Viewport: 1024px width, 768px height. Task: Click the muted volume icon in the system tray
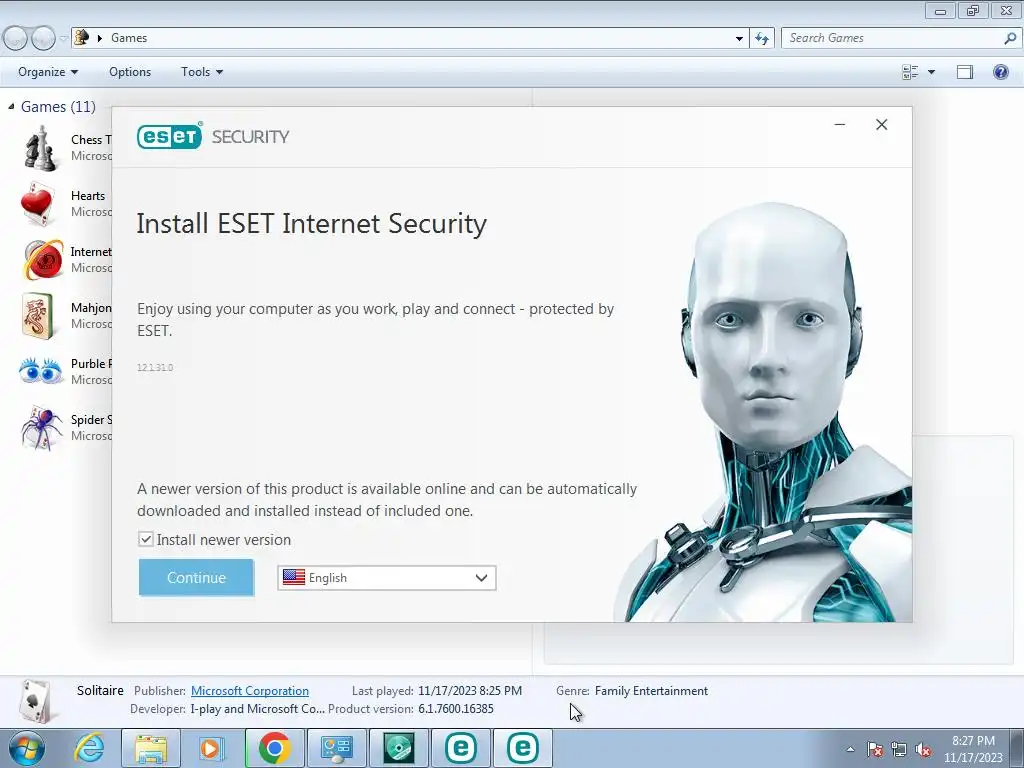point(923,750)
